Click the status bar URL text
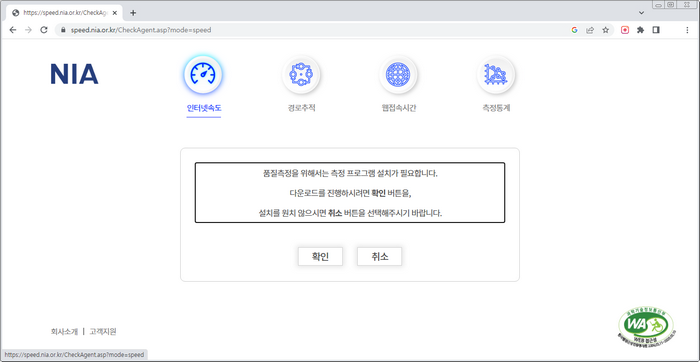This screenshot has height=362, width=700. pos(74,355)
